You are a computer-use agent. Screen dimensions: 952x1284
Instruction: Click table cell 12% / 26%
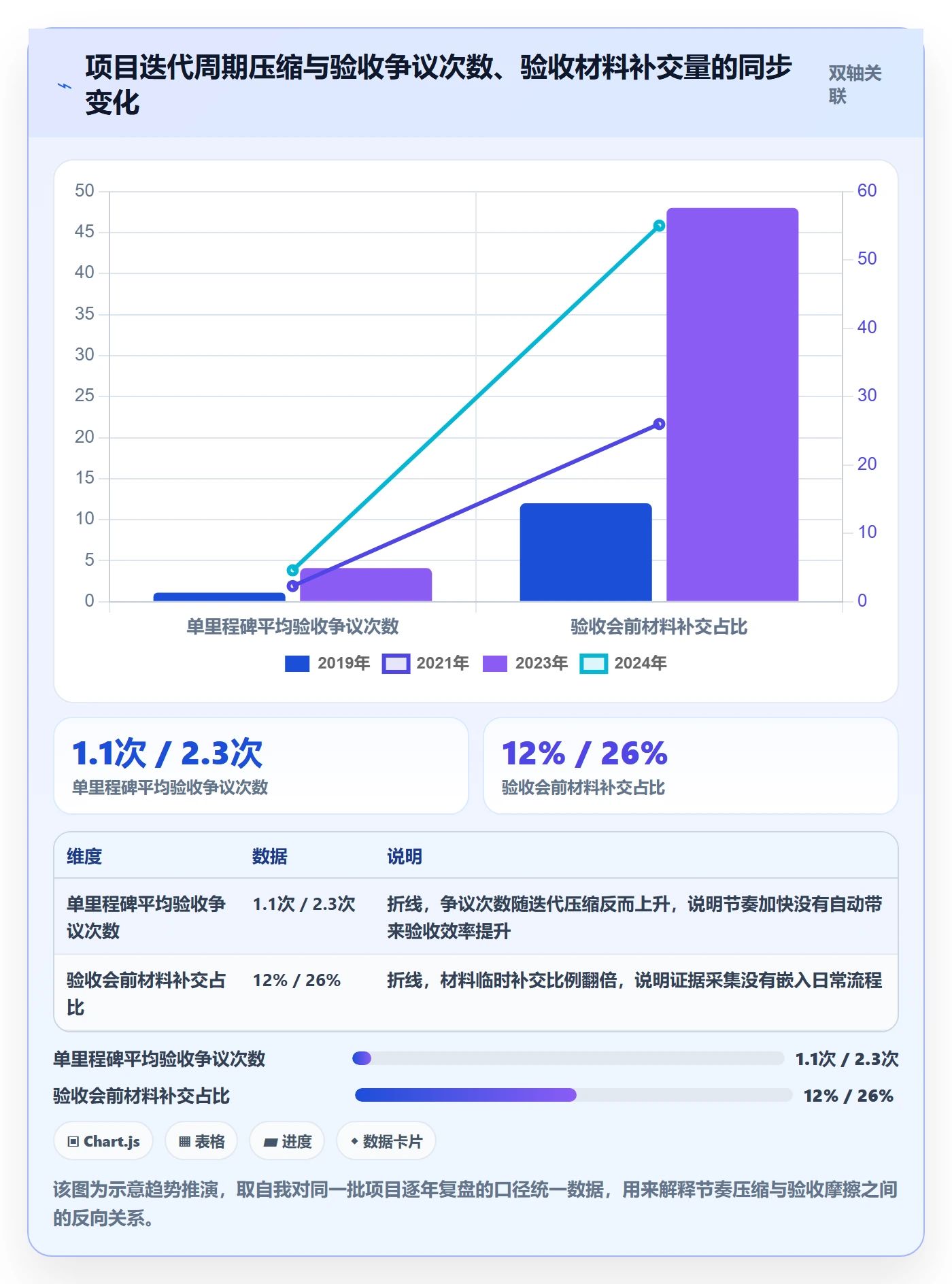296,980
